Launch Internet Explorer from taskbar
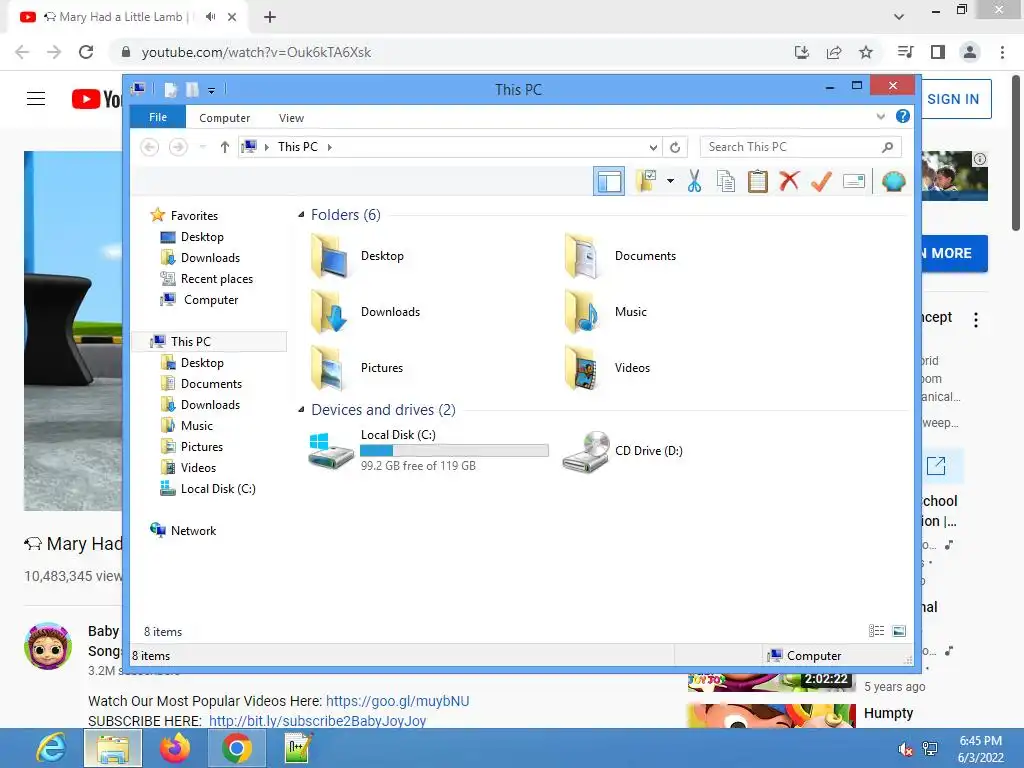Screen dimensions: 1024x768 tap(51, 748)
